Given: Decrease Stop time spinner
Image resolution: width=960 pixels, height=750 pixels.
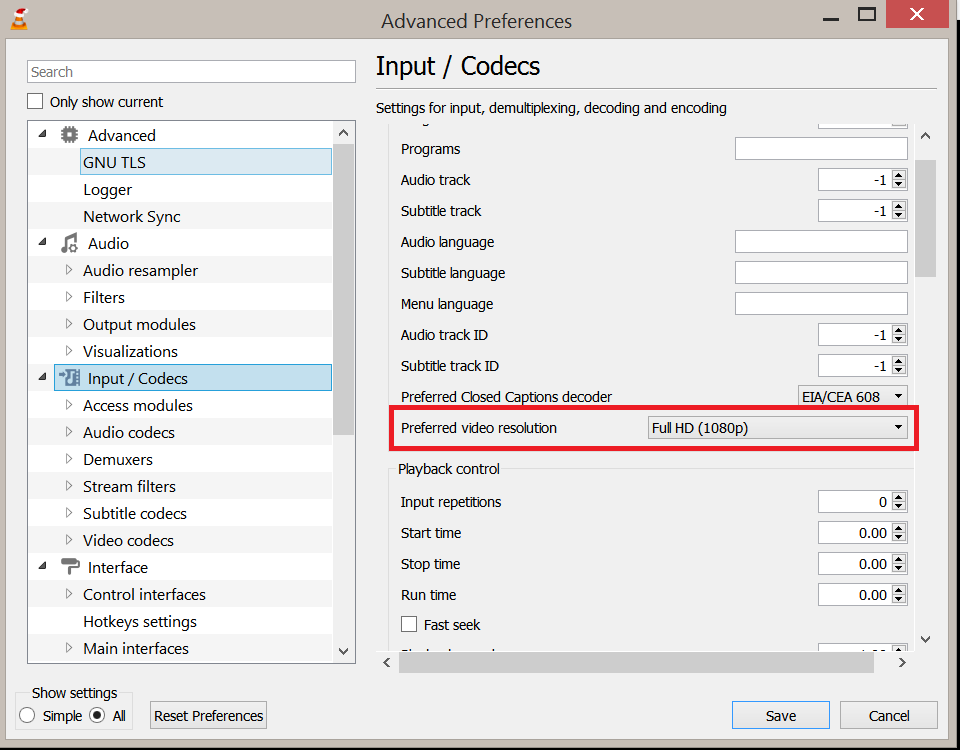Looking at the screenshot, I should click(899, 568).
